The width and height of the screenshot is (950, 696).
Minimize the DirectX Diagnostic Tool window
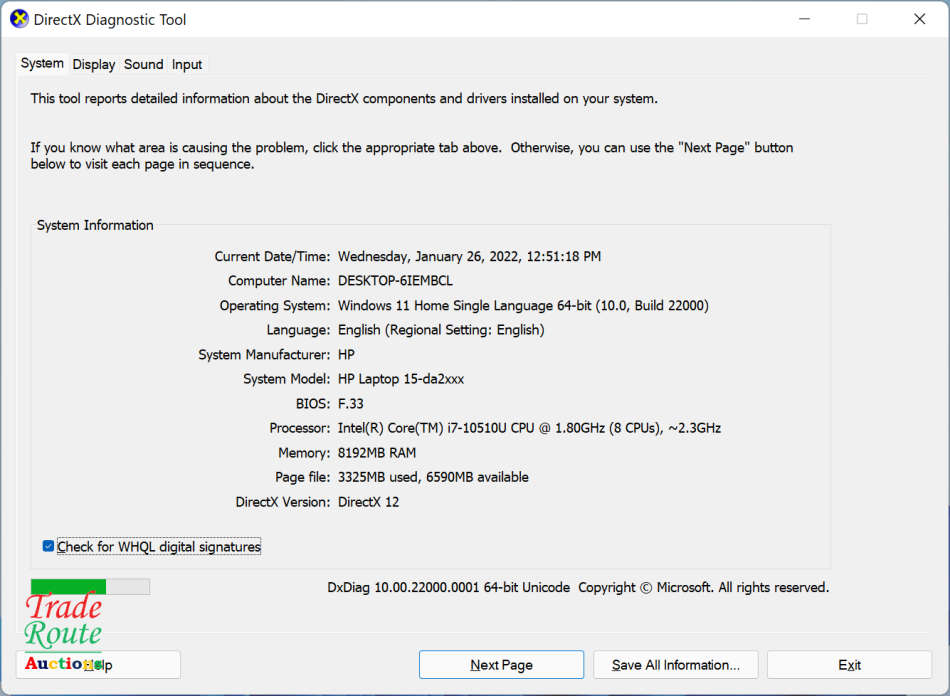pos(805,19)
